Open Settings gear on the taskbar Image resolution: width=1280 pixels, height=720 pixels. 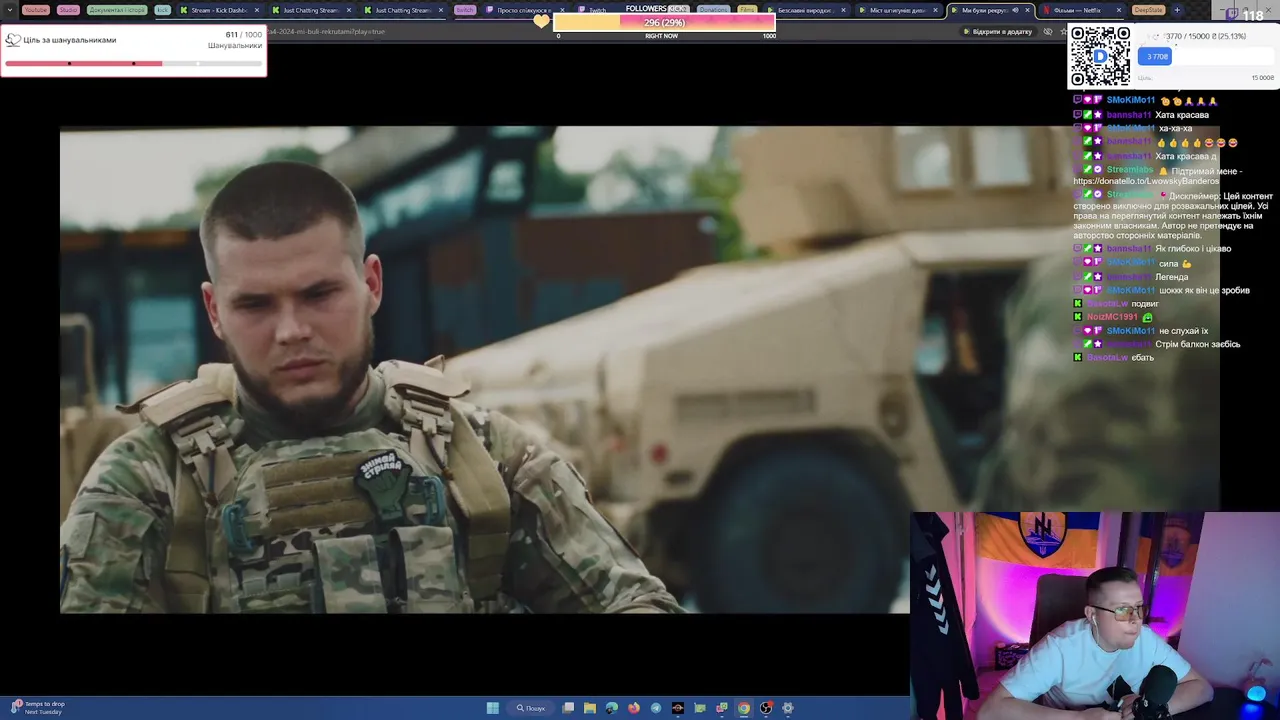pos(788,708)
